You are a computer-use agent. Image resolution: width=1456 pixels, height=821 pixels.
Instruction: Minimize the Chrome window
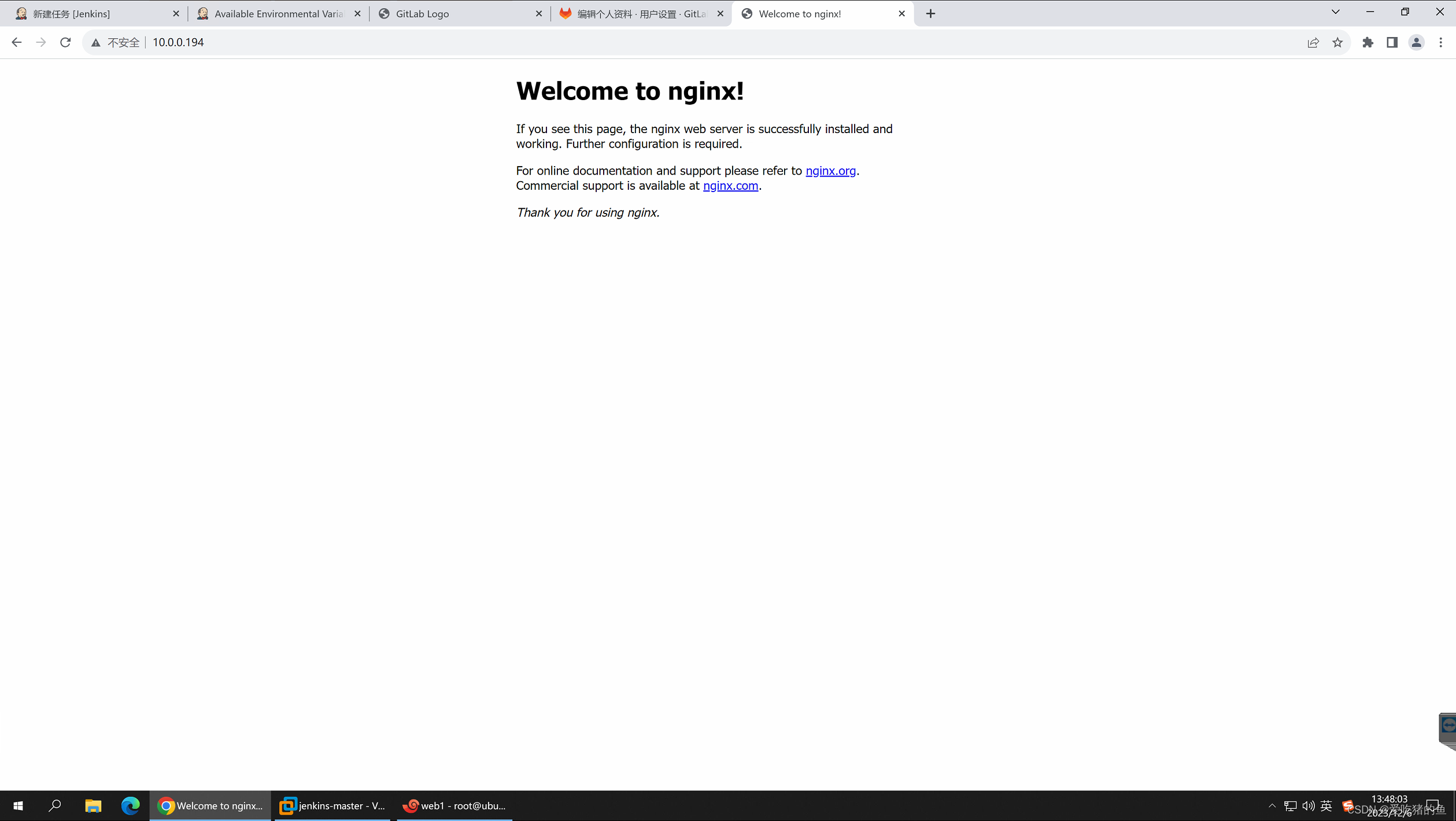tap(1370, 12)
